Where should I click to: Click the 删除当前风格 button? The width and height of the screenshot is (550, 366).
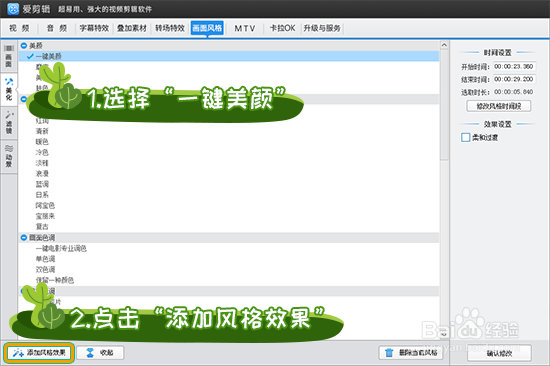pyautogui.click(x=411, y=353)
